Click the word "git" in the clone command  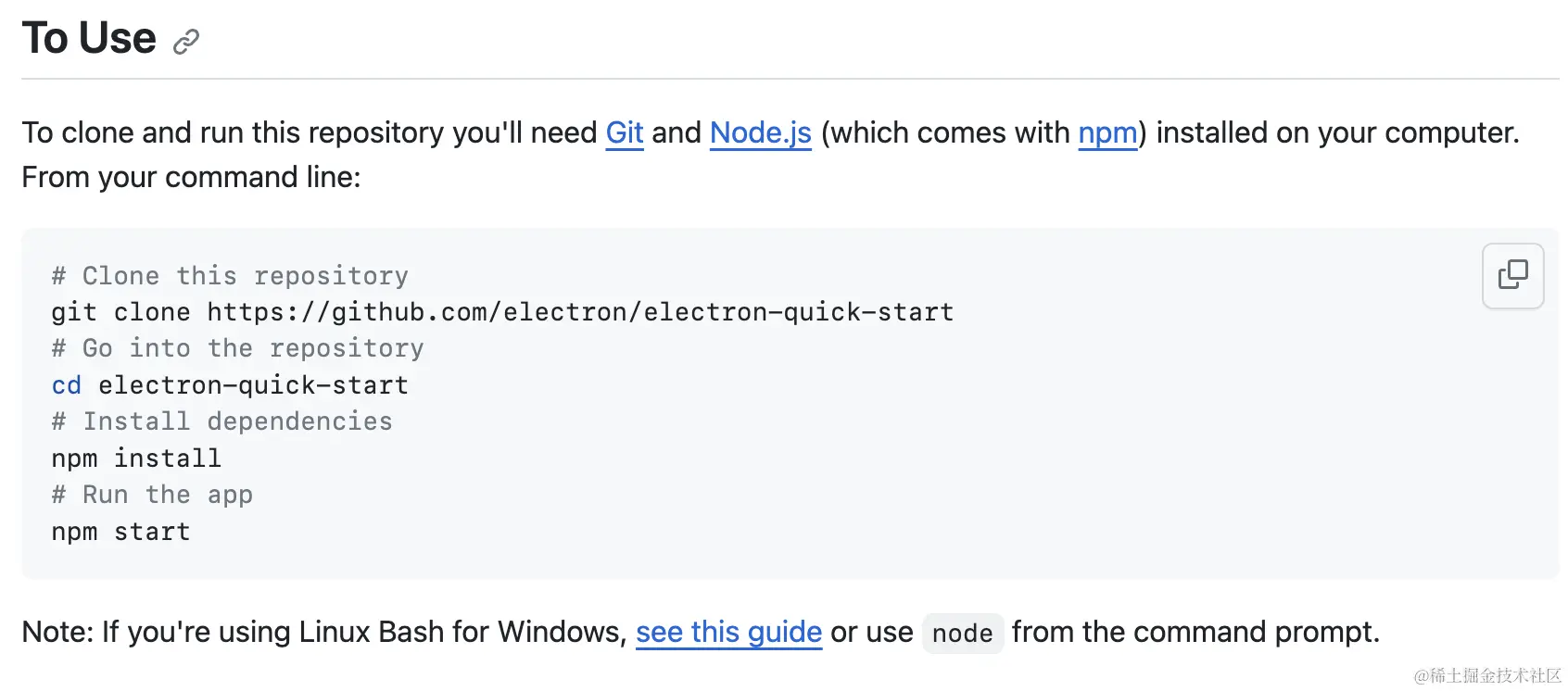(x=74, y=312)
